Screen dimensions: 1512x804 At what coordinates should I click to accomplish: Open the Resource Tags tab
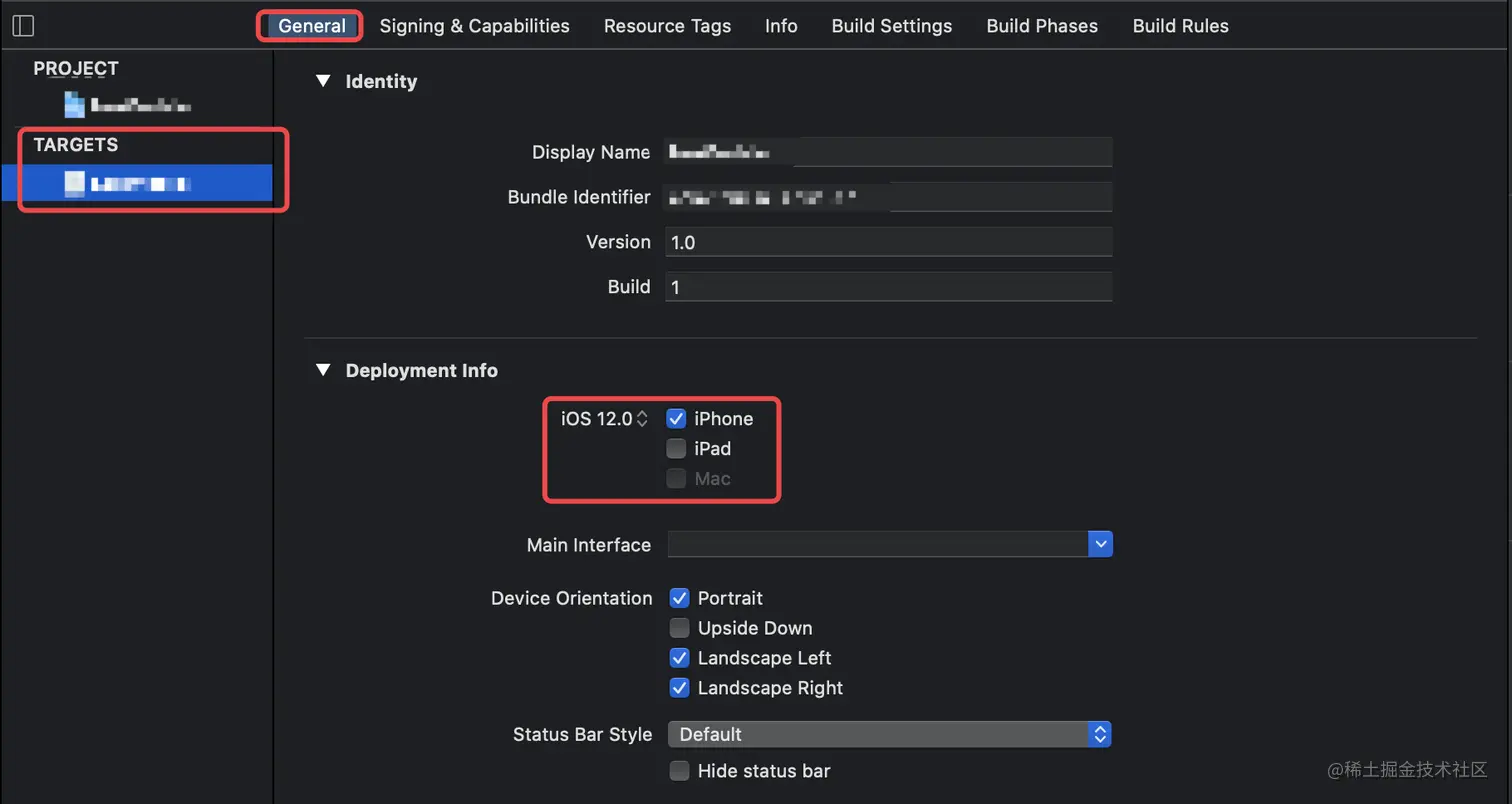(x=667, y=26)
